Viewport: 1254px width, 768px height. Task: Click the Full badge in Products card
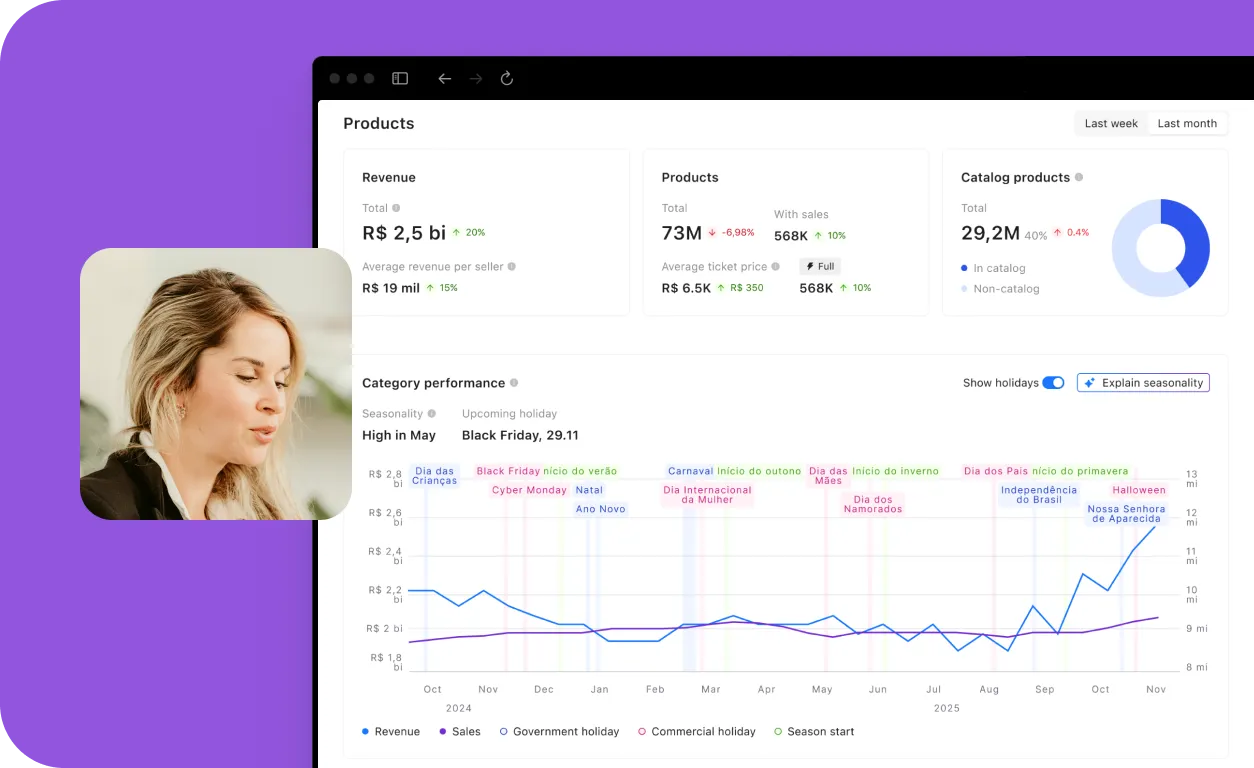820,267
